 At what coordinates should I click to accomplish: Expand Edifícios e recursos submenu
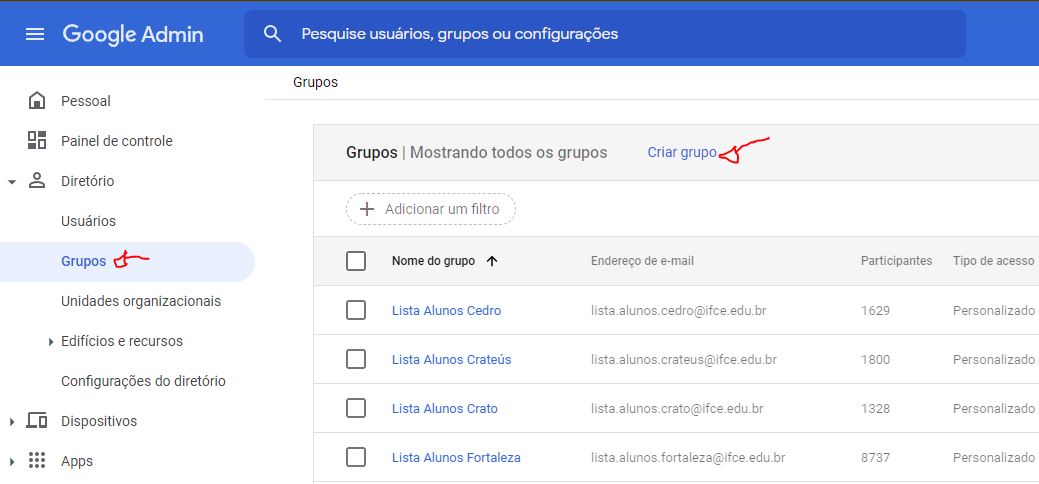coord(51,341)
